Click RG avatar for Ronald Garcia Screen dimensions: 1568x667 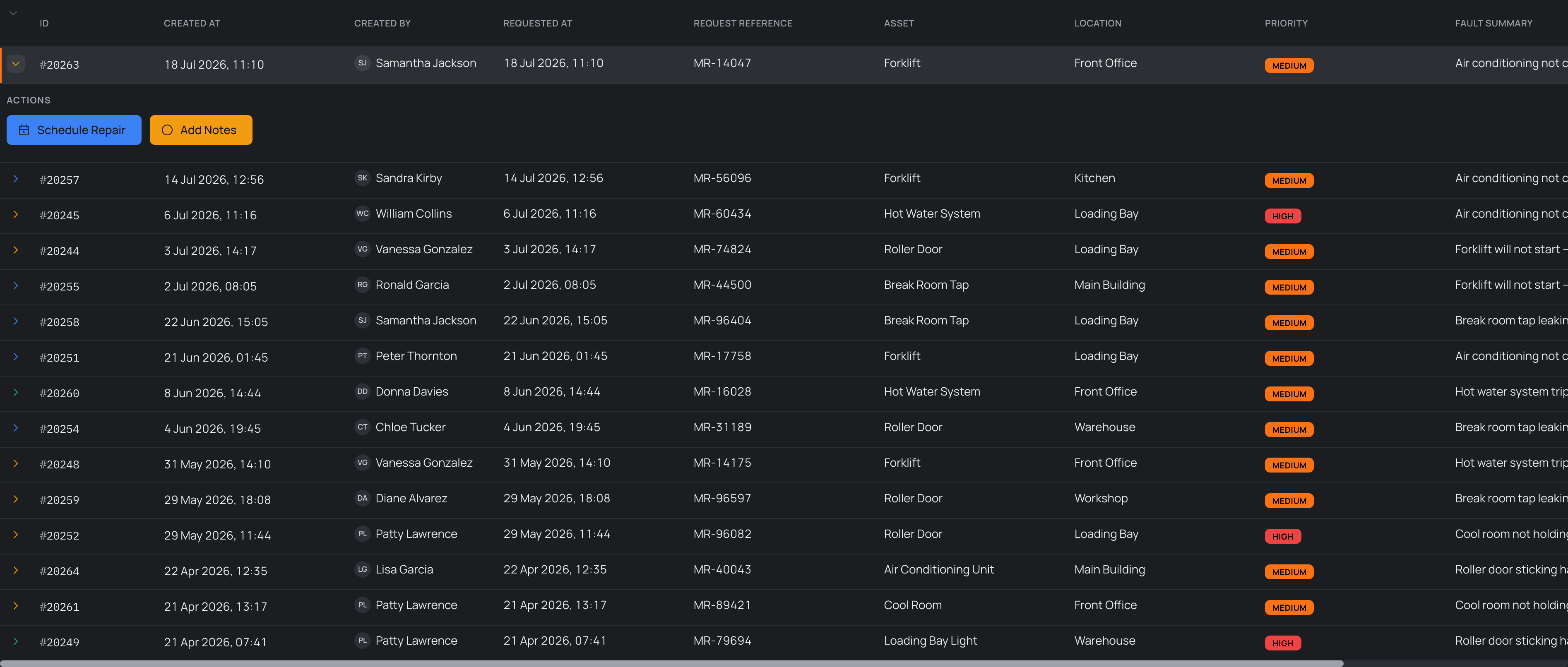coord(362,284)
